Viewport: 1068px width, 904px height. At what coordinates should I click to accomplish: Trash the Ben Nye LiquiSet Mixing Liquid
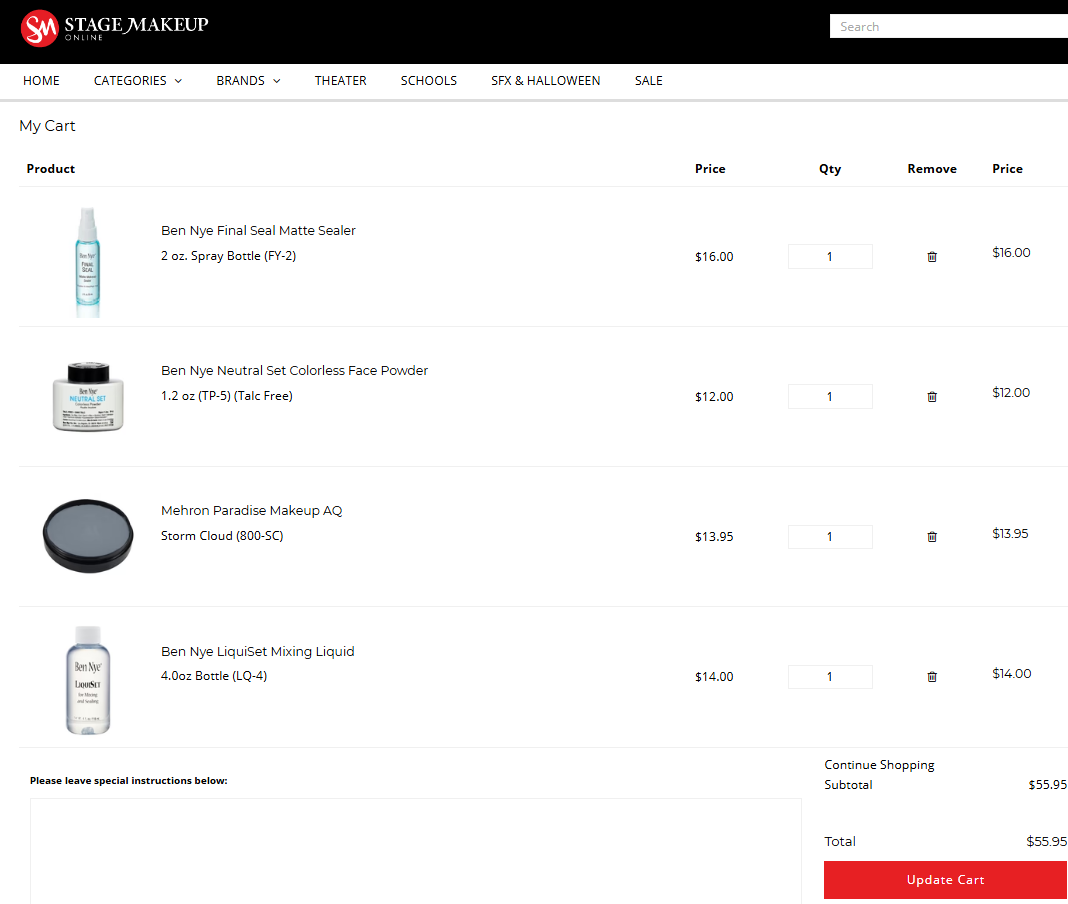click(932, 676)
